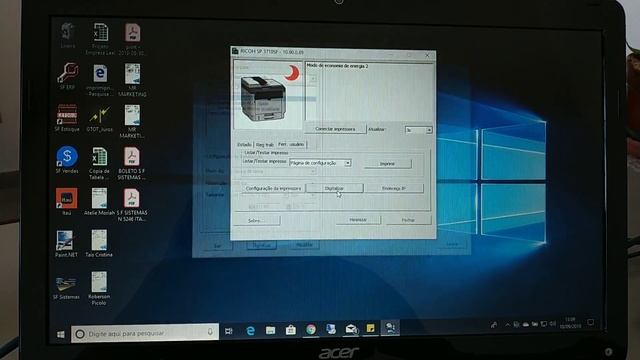Expand the Página de configuração dropdown
This screenshot has width=640, height=360.
pyautogui.click(x=347, y=163)
